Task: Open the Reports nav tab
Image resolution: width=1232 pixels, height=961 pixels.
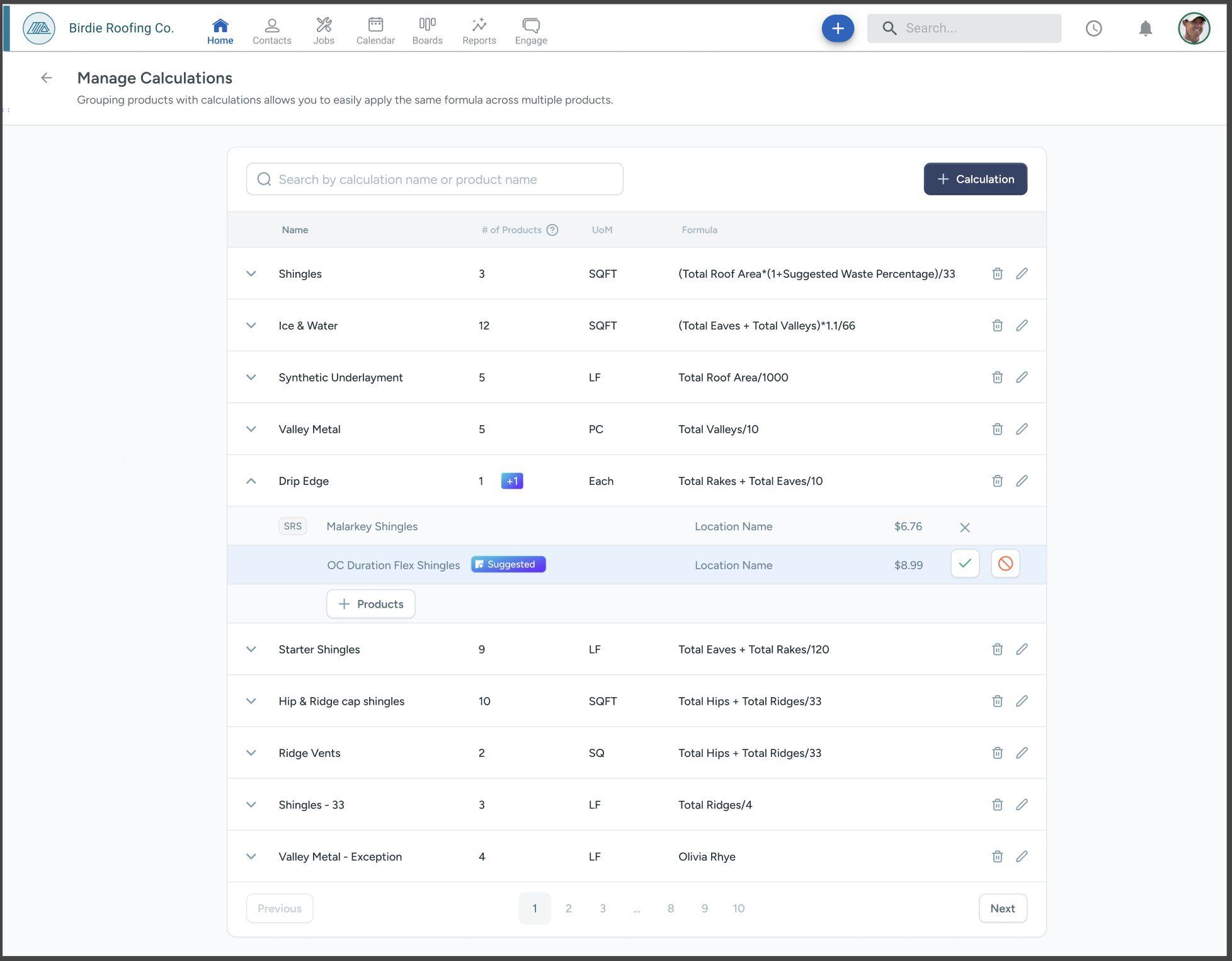Action: [479, 30]
